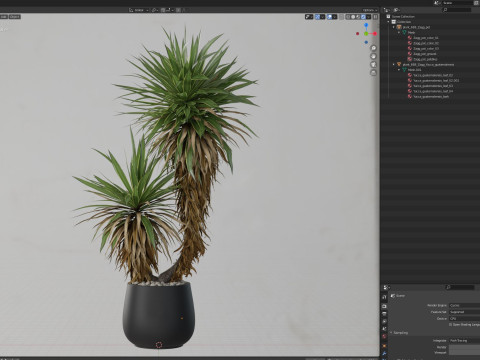Screen dimensions: 480x360
Task: Toggle X-ray mode
Action: point(341,17)
